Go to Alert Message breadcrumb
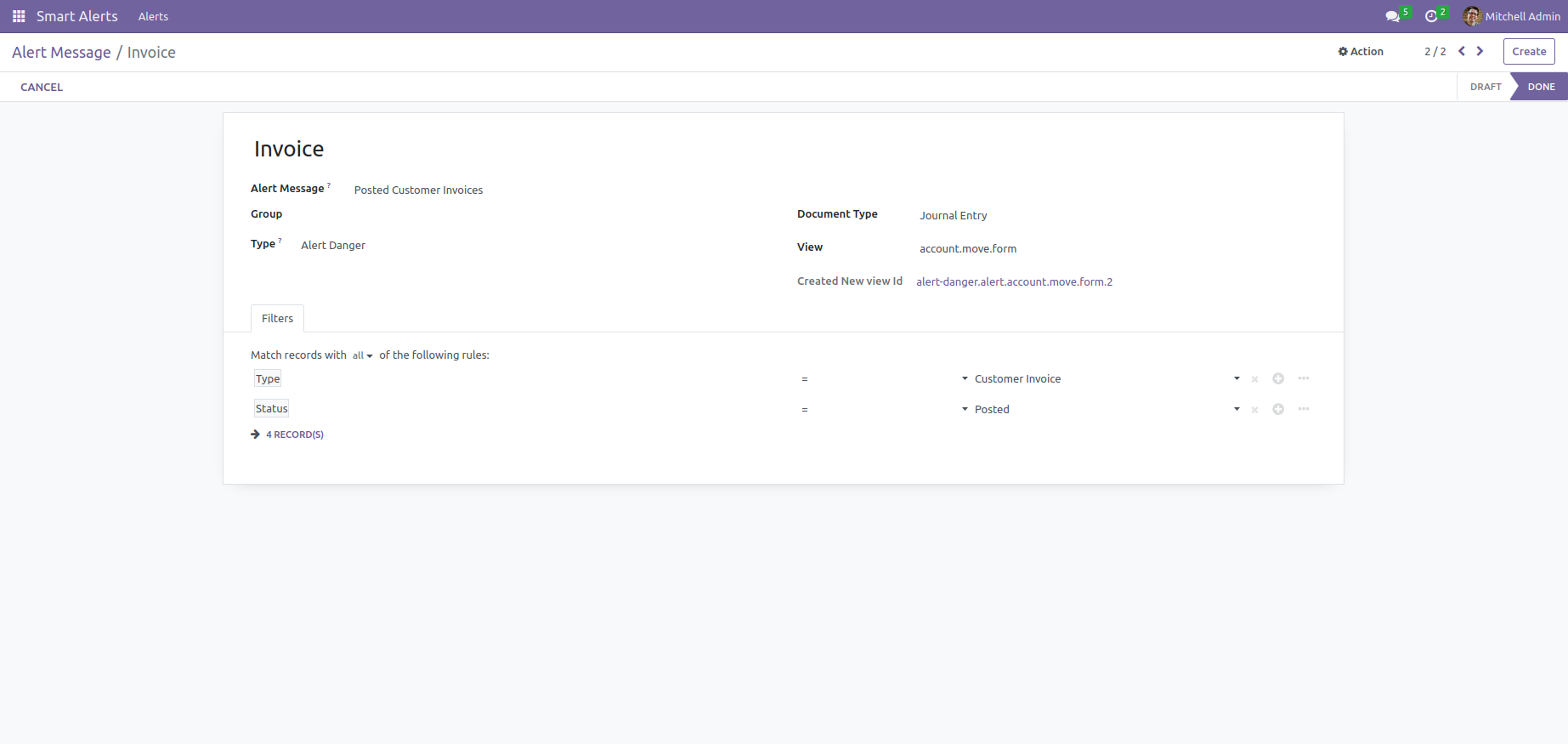 pos(61,53)
